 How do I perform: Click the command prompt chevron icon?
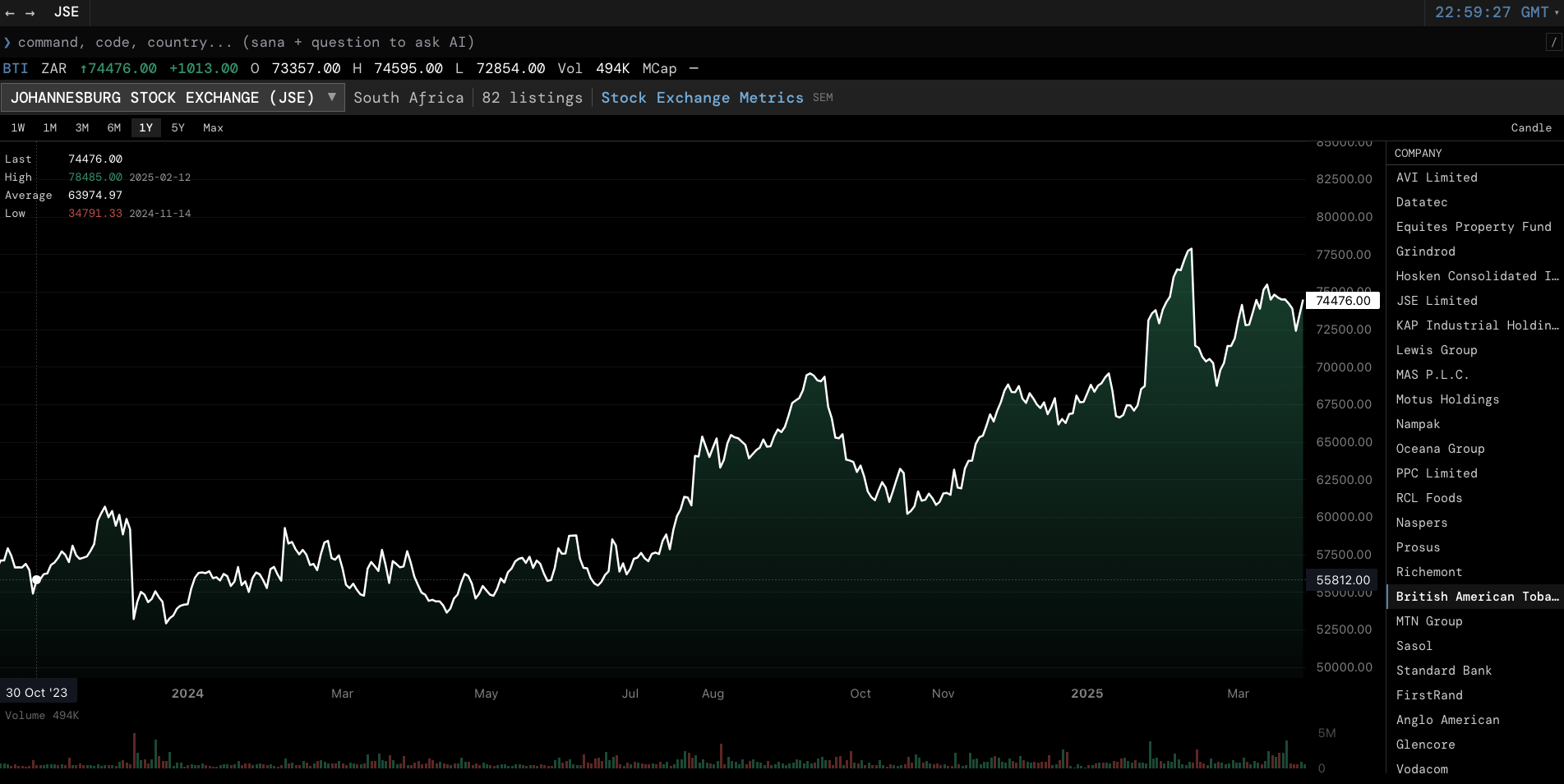[7, 42]
